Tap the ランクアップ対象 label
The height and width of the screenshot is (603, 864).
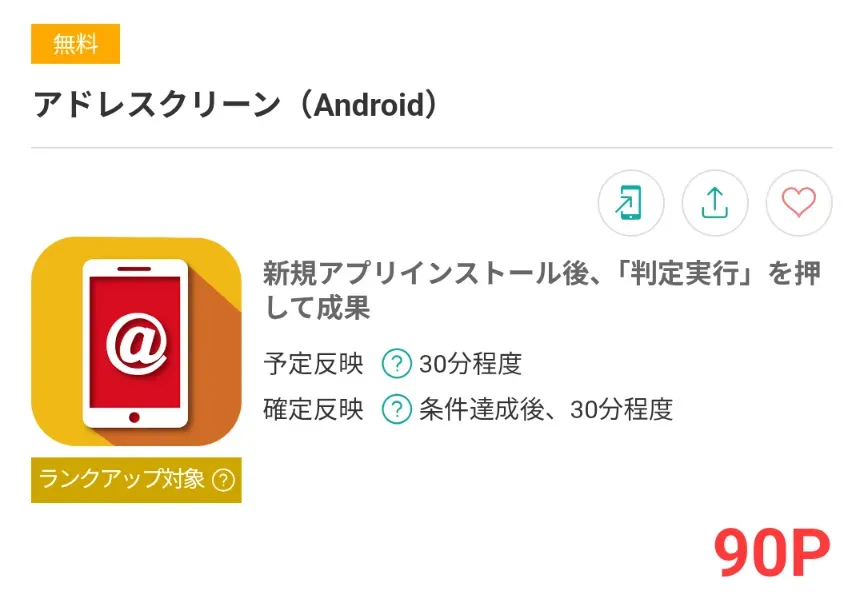121,479
